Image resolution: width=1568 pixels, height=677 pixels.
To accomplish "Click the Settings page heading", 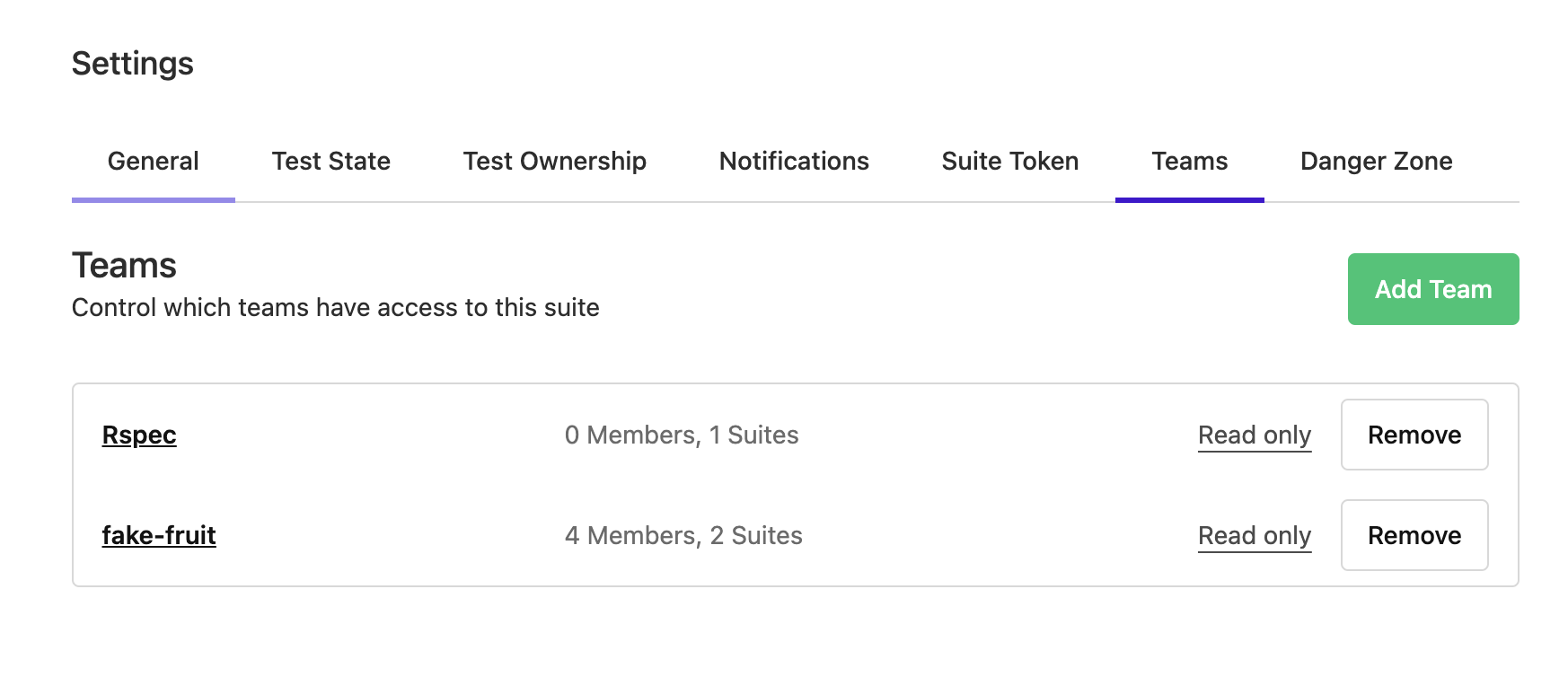I will tap(132, 63).
